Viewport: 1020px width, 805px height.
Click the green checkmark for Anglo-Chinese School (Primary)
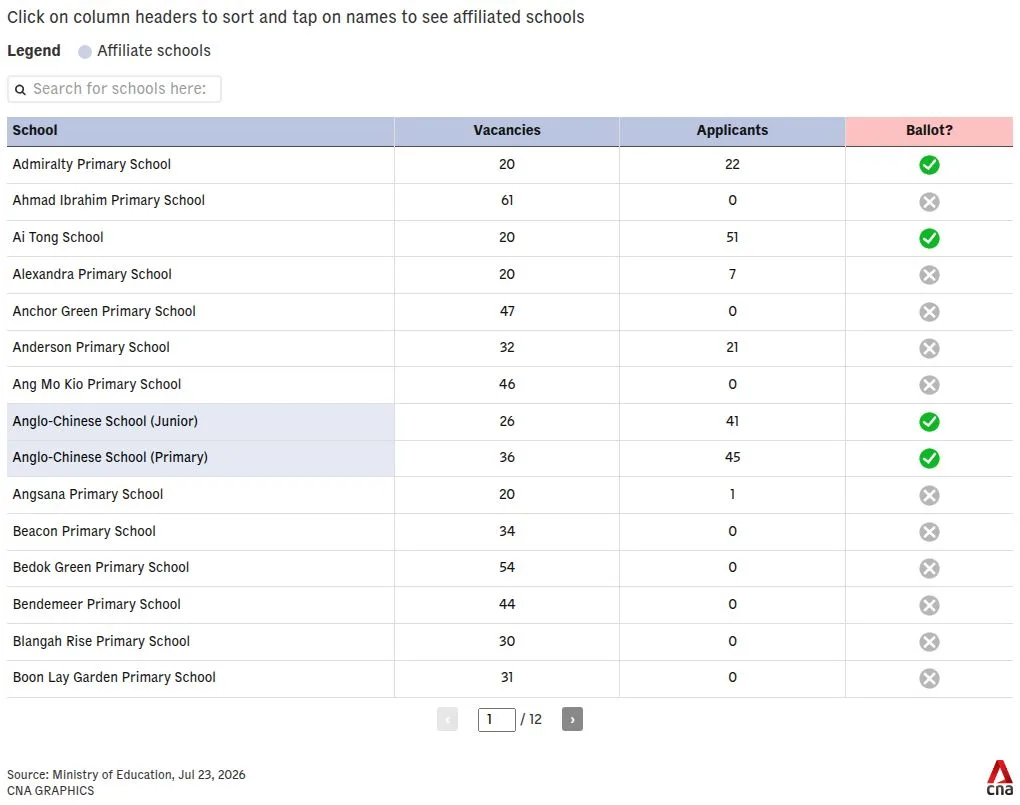929,458
